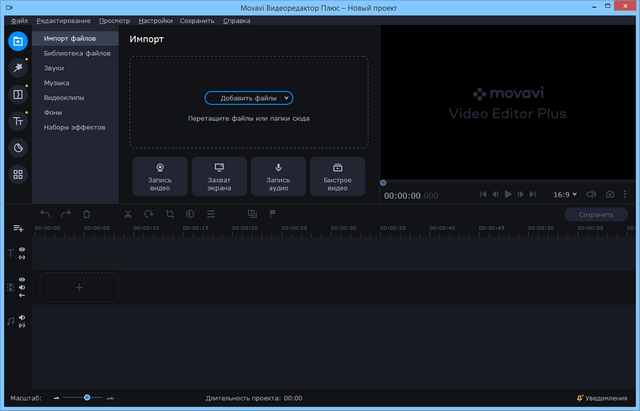Open the Titles (Tт) panel
Image resolution: width=640 pixels, height=411 pixels.
coord(17,121)
